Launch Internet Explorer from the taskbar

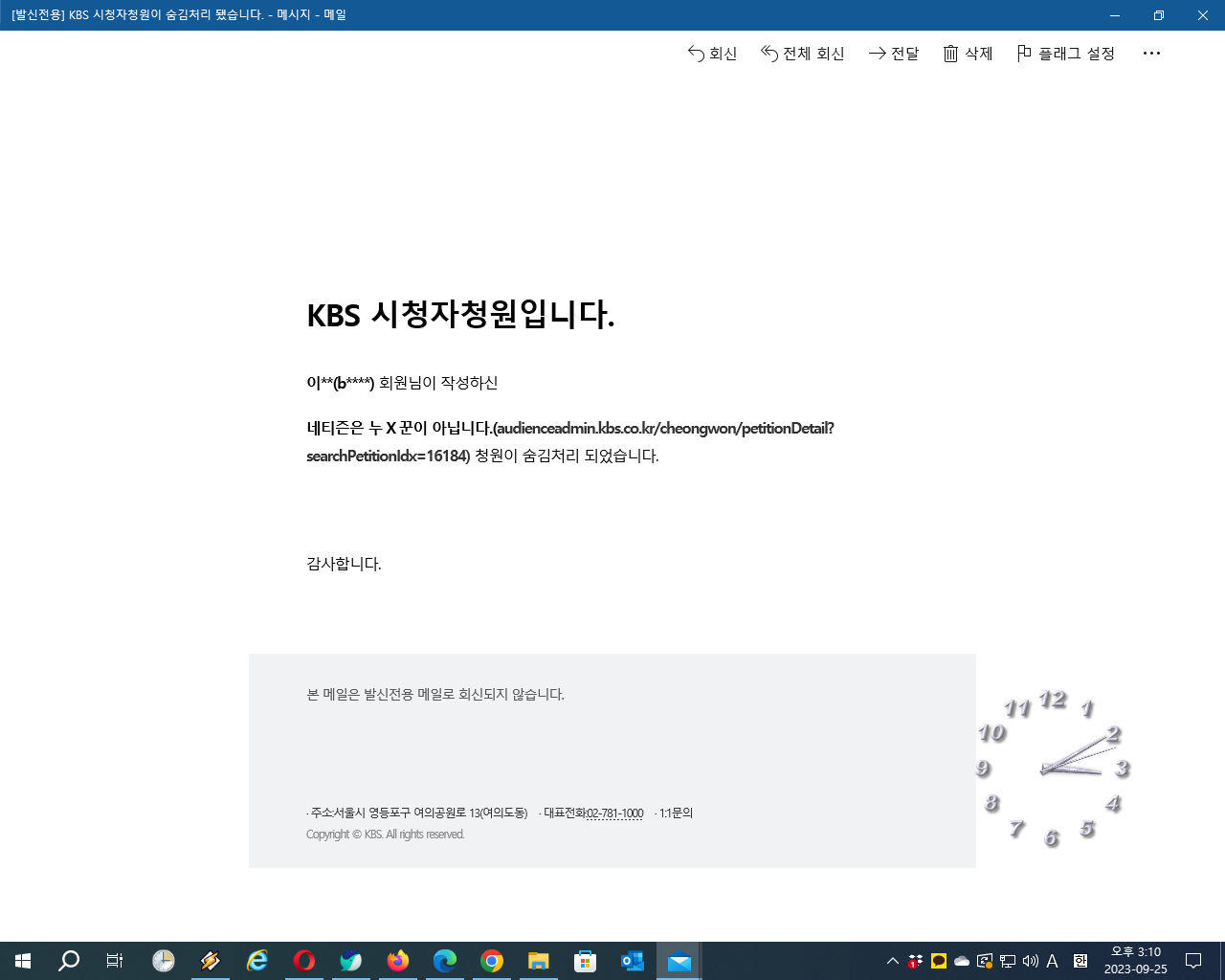click(257, 961)
